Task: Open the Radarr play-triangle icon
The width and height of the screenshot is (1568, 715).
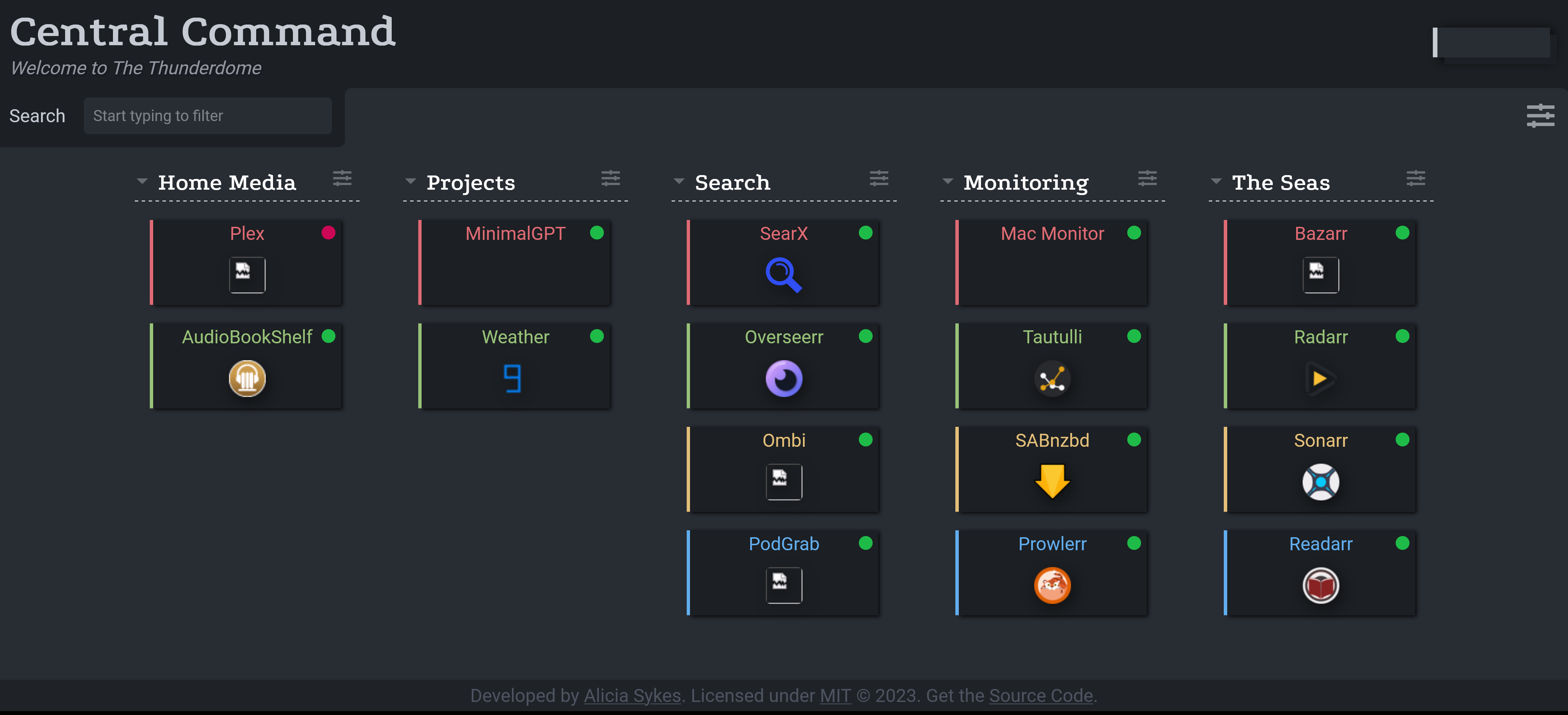Action: (x=1320, y=378)
